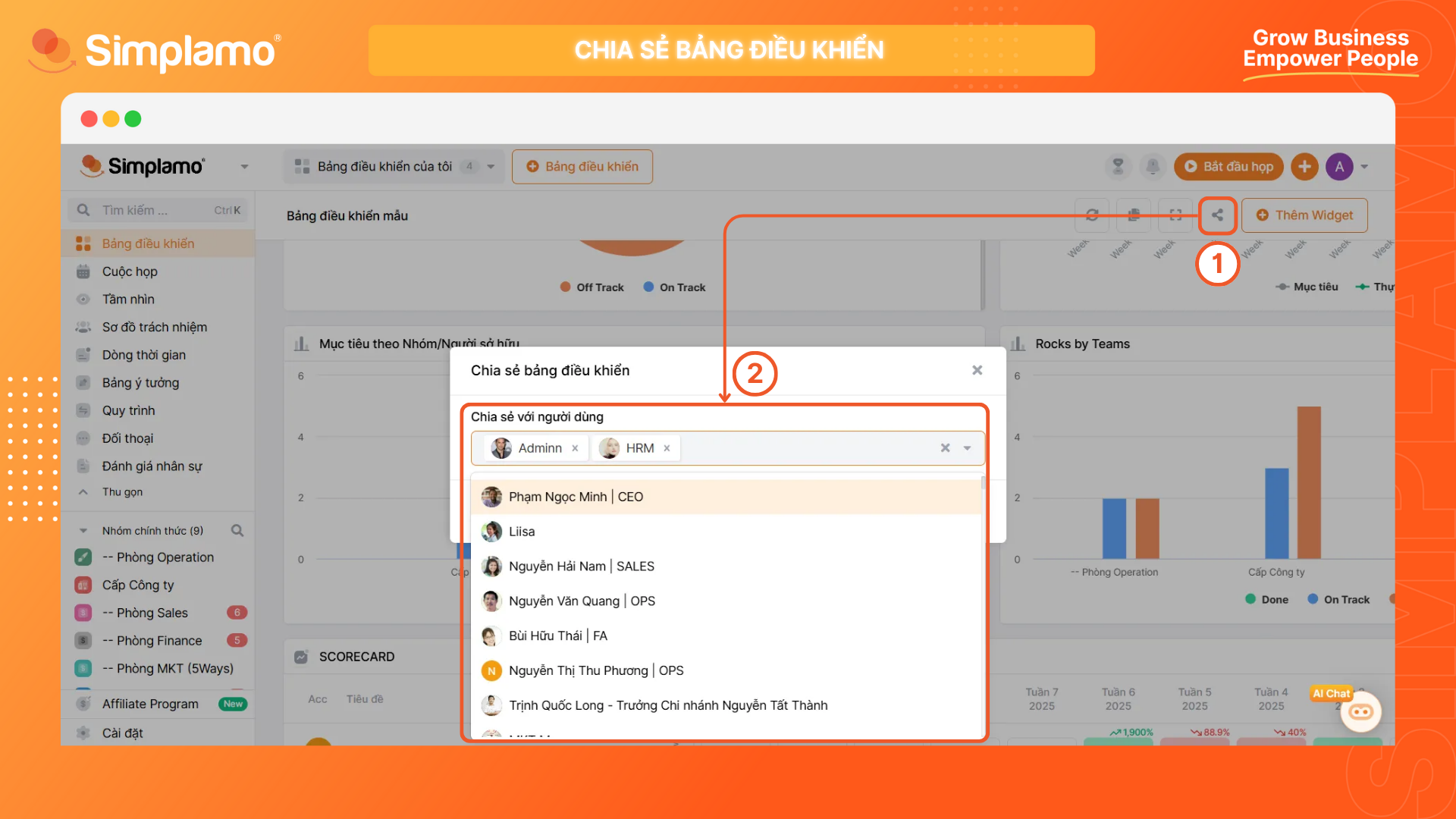Click the notification bell icon
The width and height of the screenshot is (1456, 819).
(x=1153, y=166)
